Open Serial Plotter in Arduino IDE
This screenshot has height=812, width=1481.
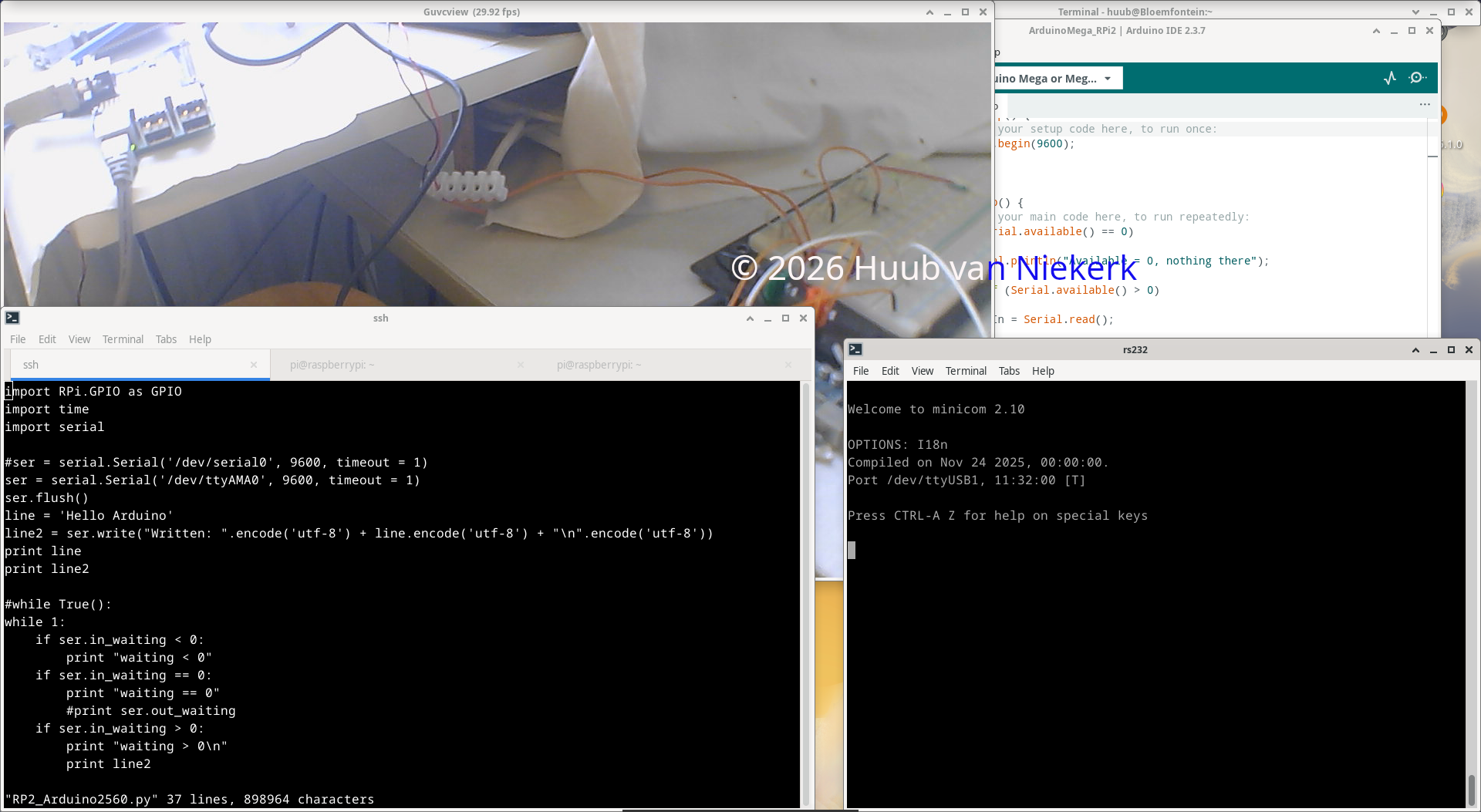click(x=1390, y=78)
